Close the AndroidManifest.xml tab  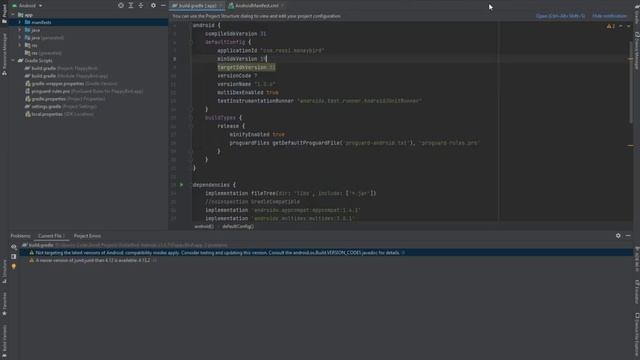coord(282,6)
